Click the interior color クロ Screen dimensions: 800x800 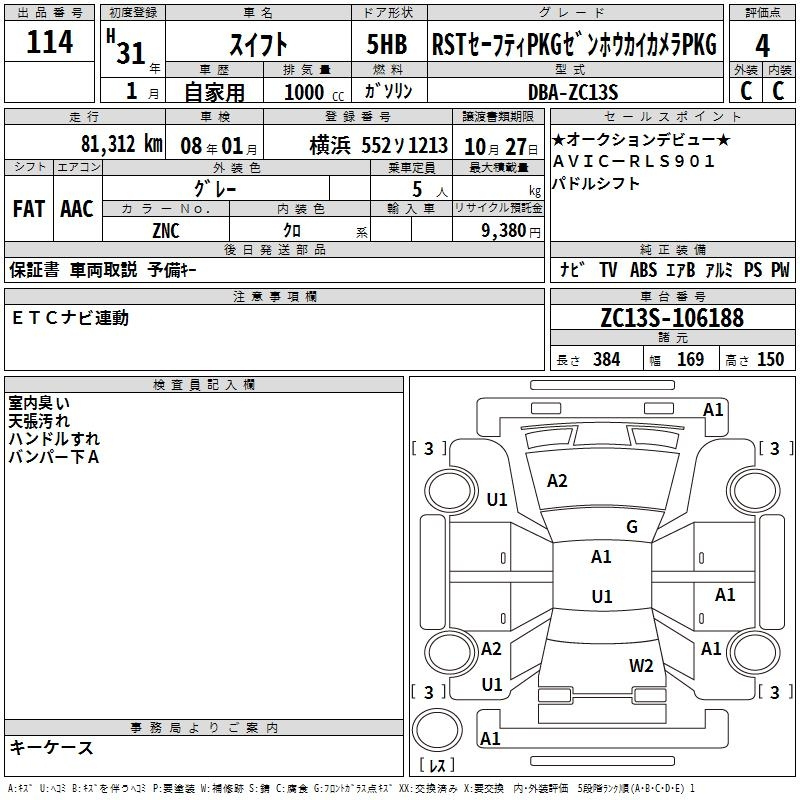click(x=292, y=231)
